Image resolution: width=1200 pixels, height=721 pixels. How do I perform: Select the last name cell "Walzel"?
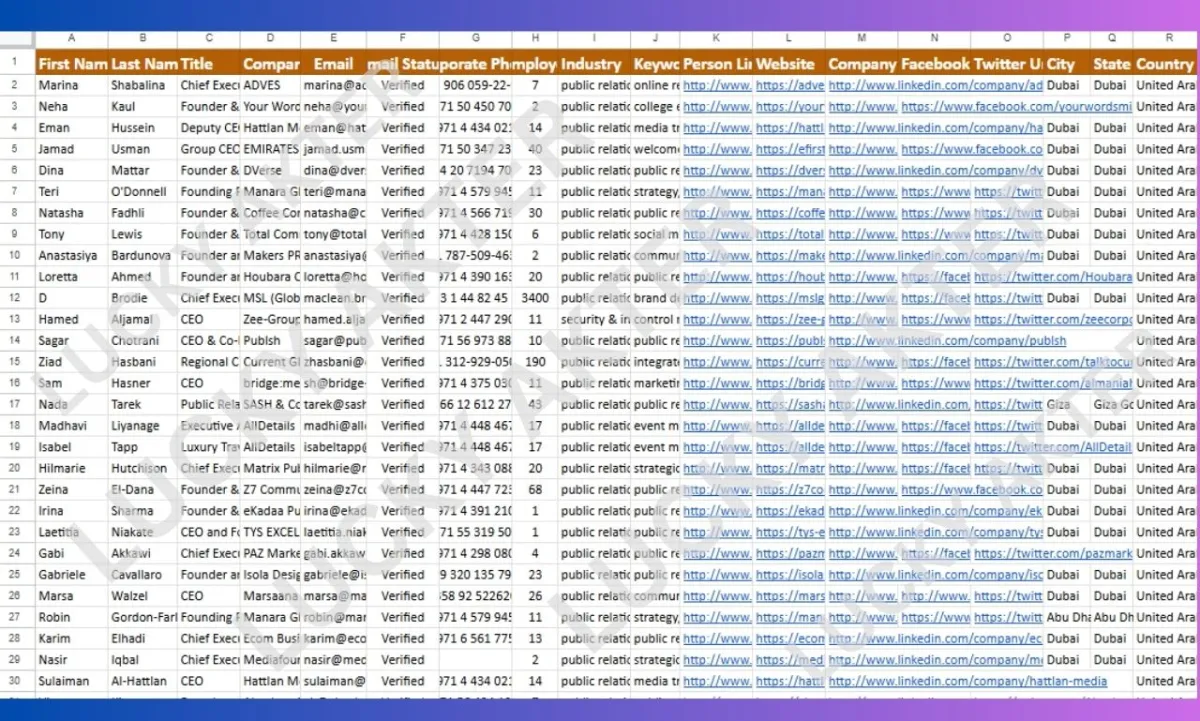tap(143, 596)
